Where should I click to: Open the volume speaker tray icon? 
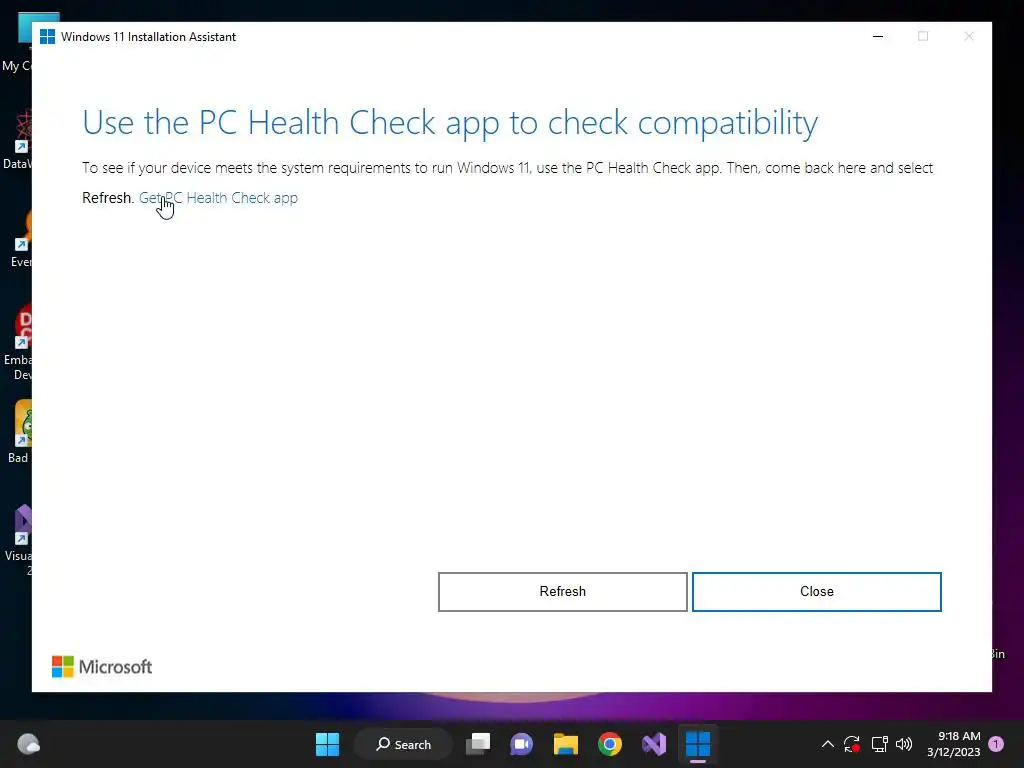(904, 744)
